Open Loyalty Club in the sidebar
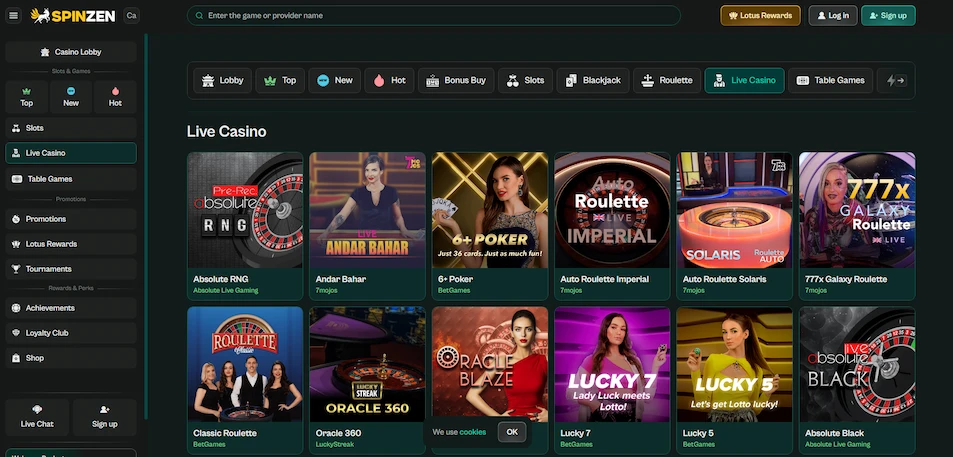The image size is (953, 457). [x=71, y=333]
